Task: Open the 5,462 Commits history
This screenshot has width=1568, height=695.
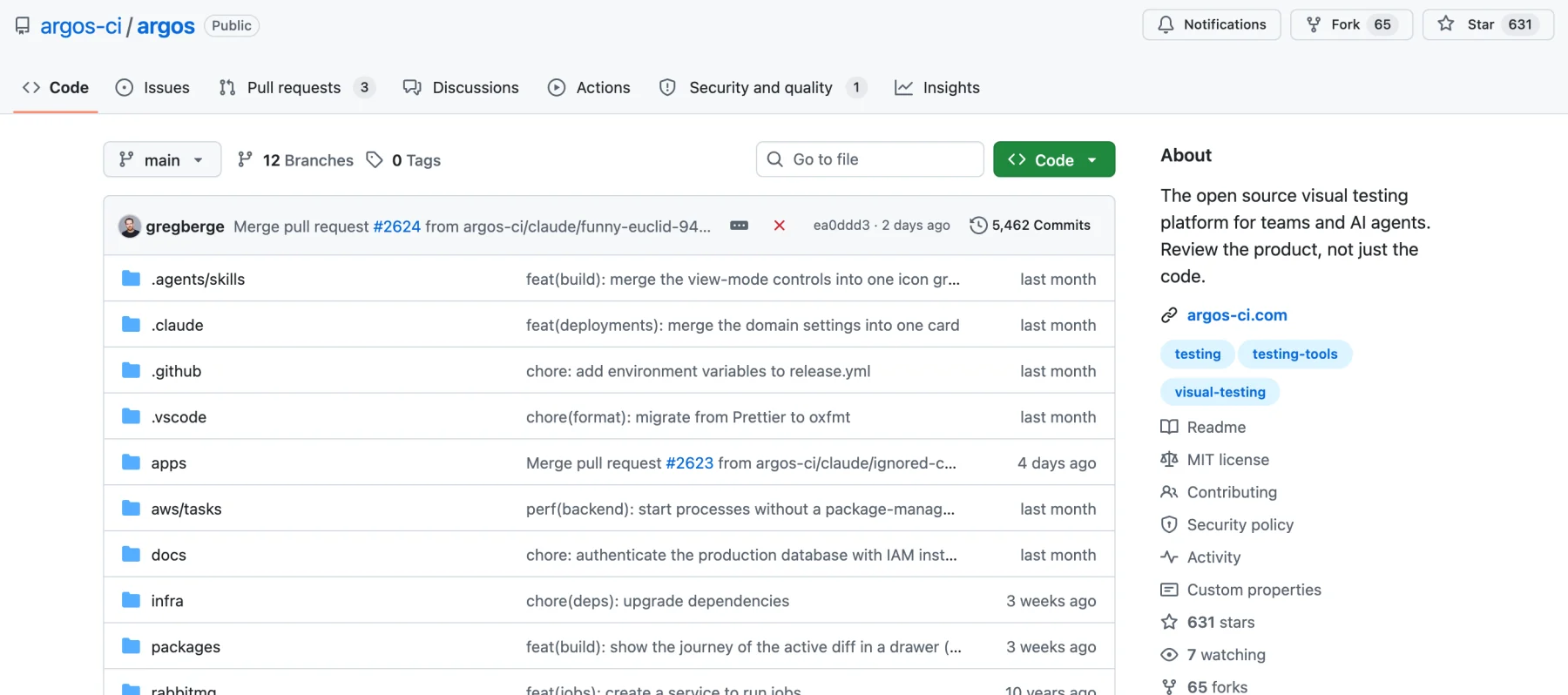Action: (x=1031, y=226)
